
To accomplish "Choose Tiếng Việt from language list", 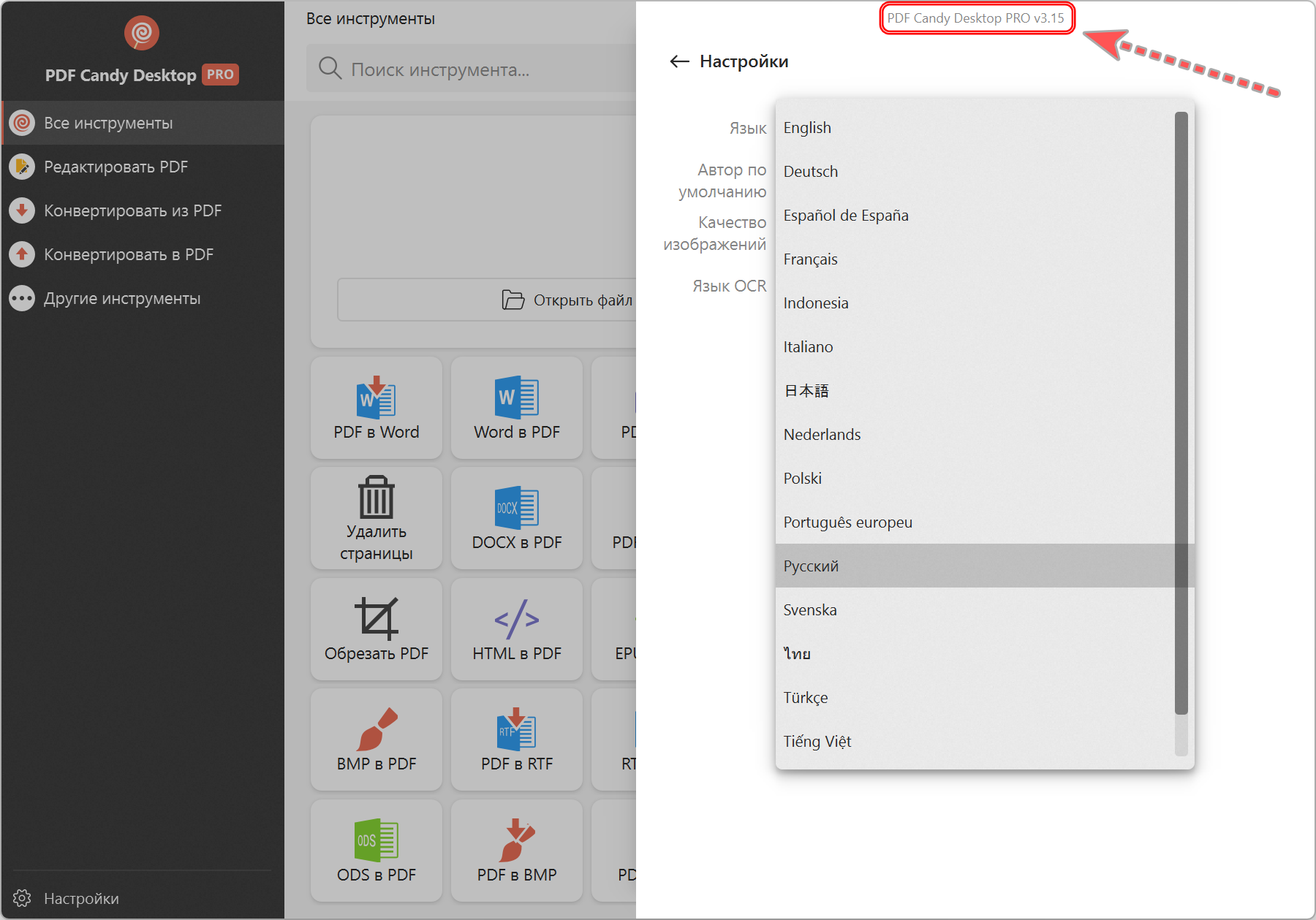I will tap(975, 741).
